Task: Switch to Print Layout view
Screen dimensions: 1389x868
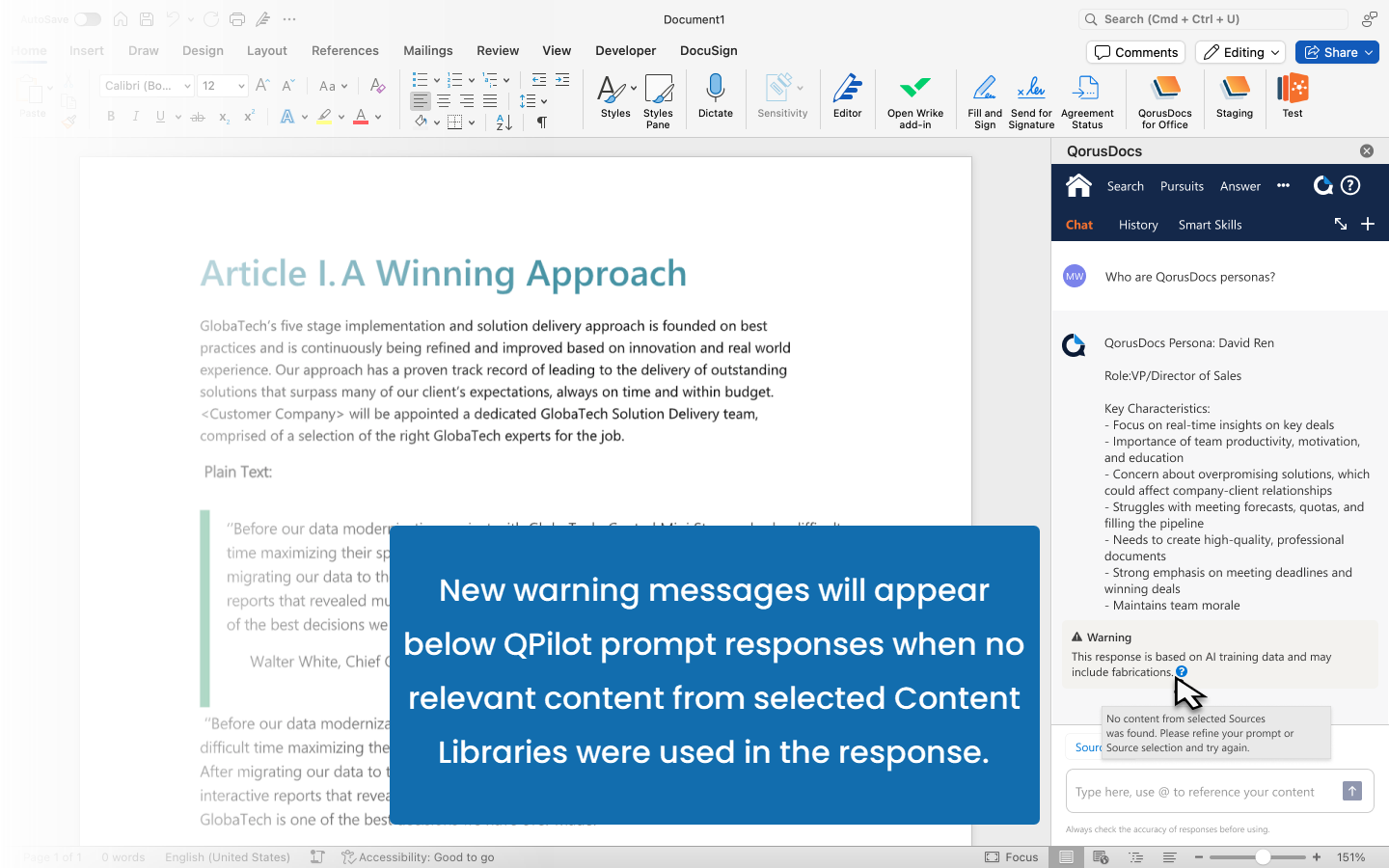Action: (x=1066, y=856)
